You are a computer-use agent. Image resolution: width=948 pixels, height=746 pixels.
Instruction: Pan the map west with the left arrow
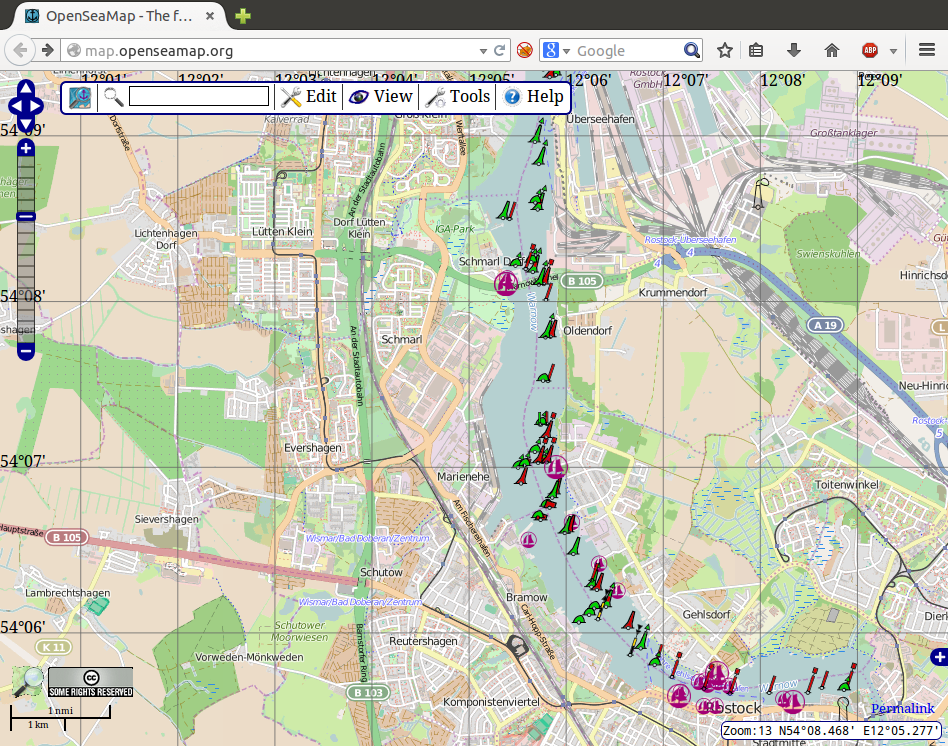[15, 106]
